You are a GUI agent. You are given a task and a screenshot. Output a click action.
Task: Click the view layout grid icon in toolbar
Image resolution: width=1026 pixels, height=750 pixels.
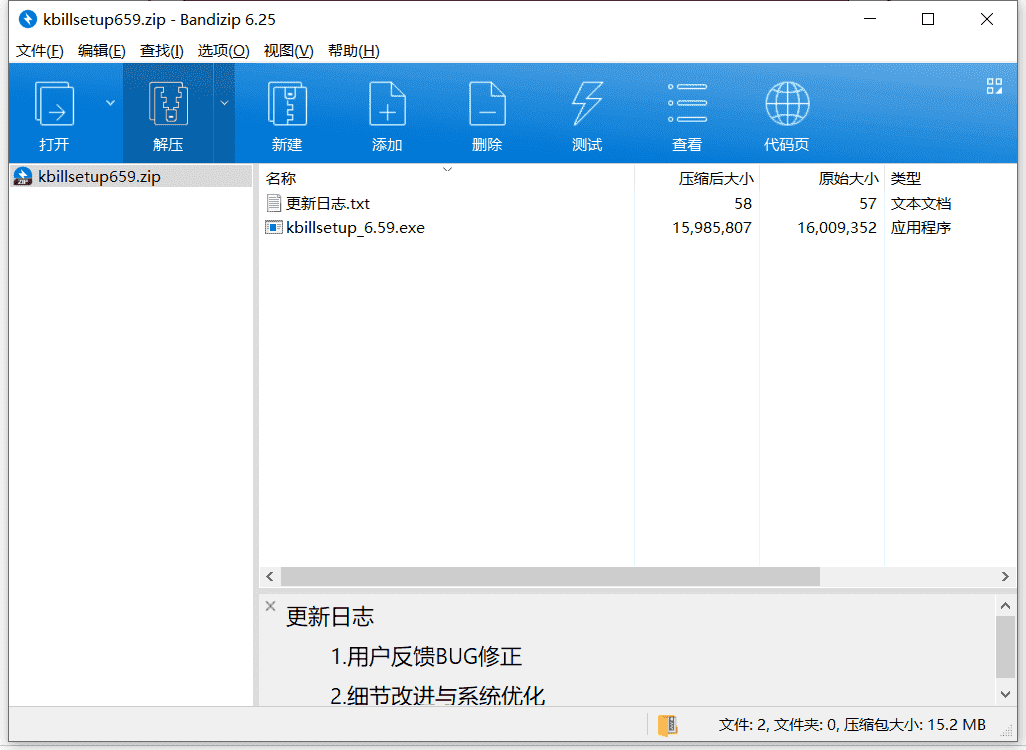(995, 86)
